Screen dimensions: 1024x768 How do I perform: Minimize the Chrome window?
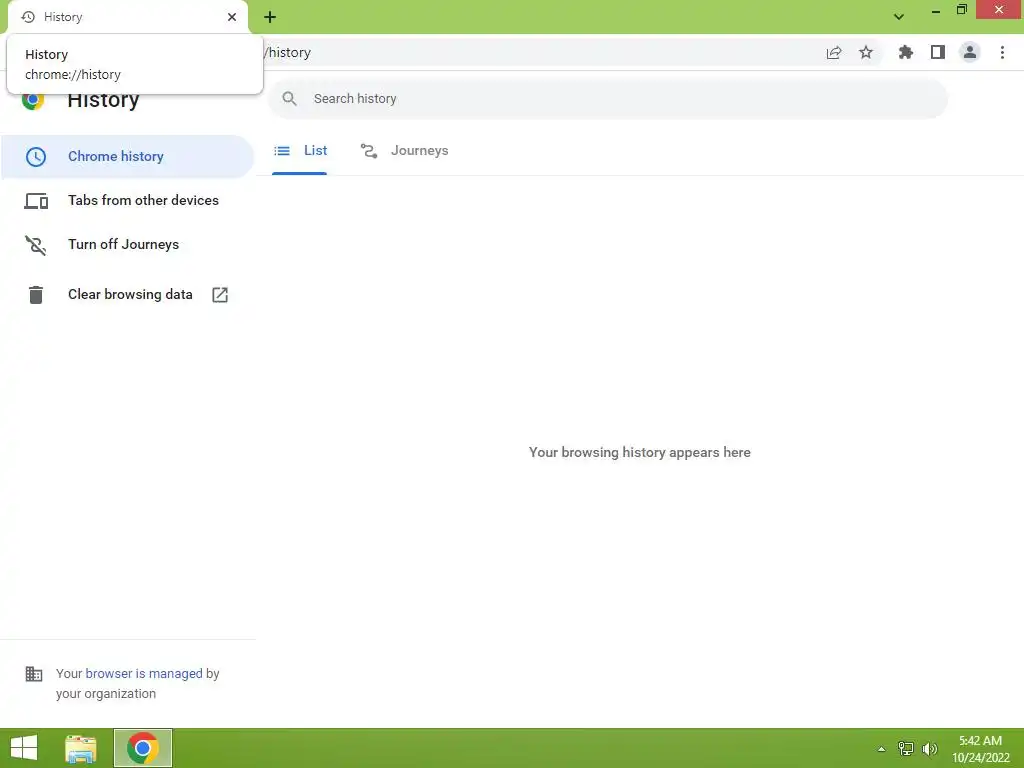[x=935, y=11]
